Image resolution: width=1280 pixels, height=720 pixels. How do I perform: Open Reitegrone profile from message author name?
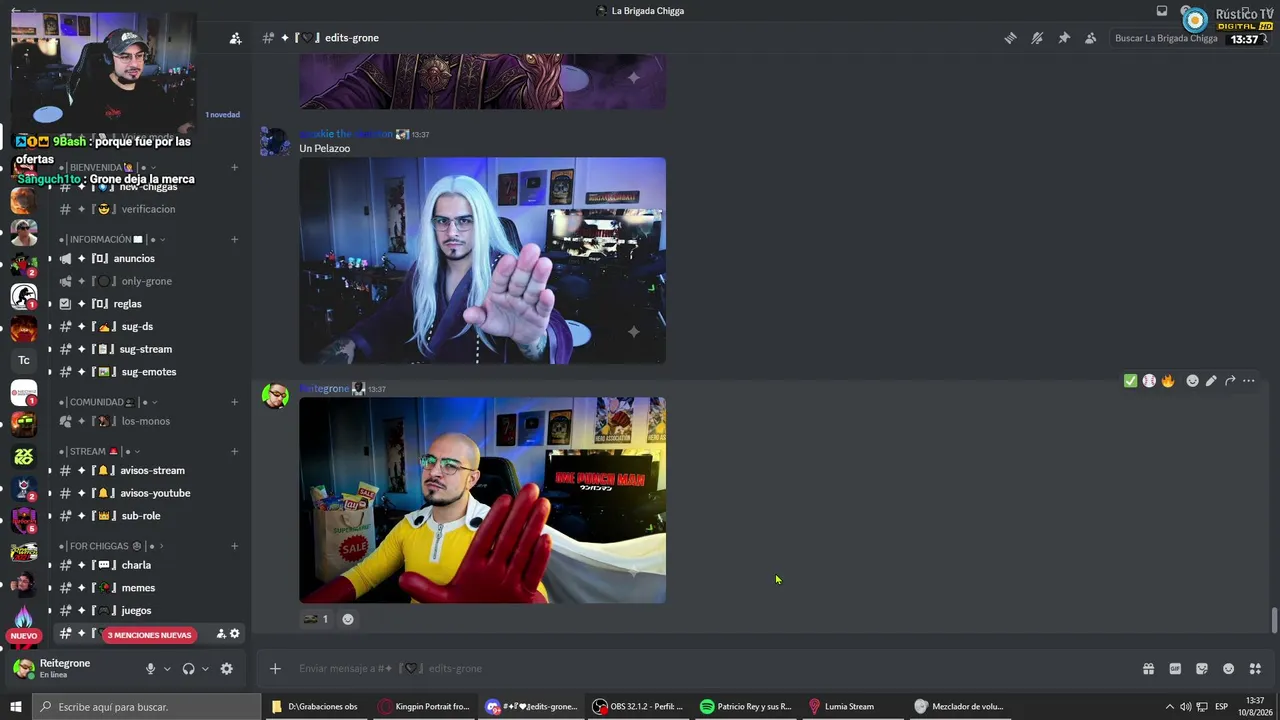click(325, 389)
